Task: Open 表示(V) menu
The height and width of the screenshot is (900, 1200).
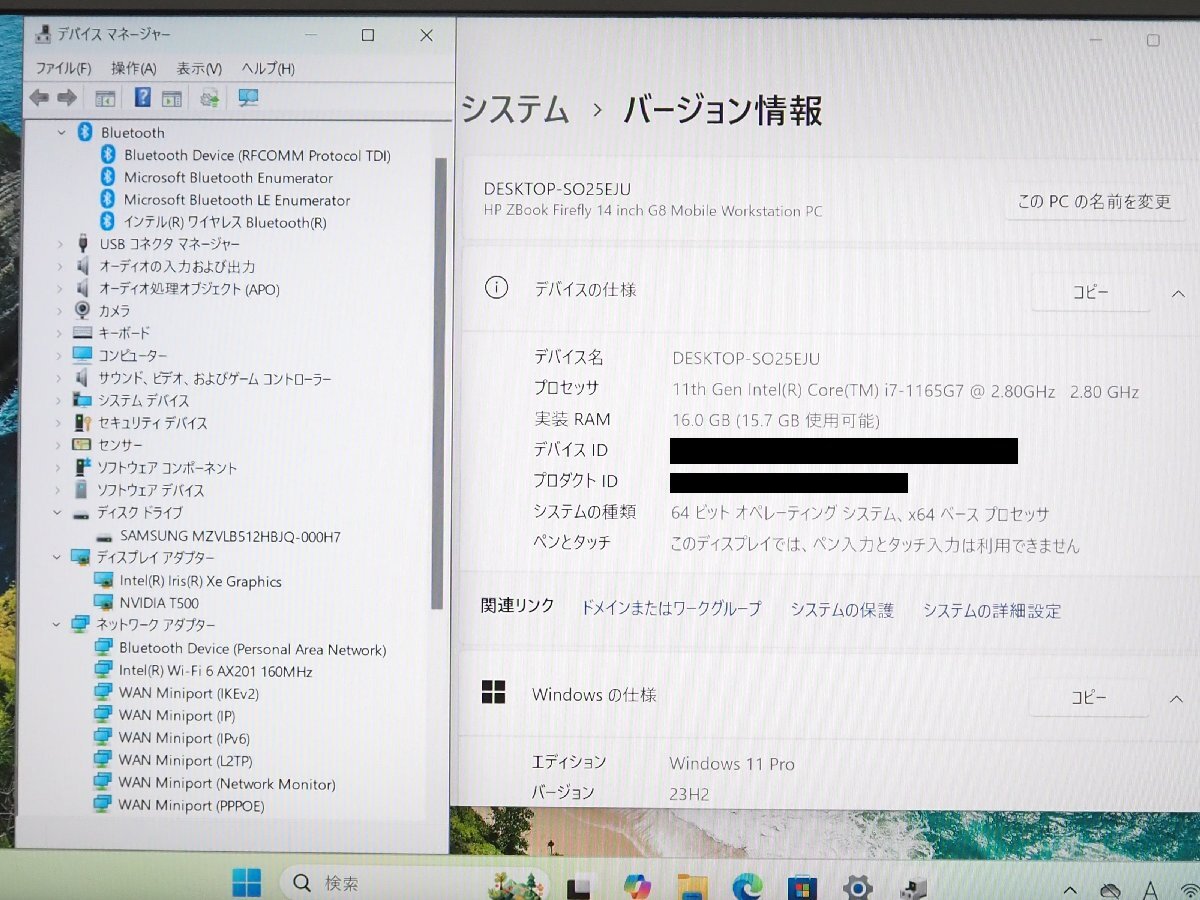Action: pos(199,68)
